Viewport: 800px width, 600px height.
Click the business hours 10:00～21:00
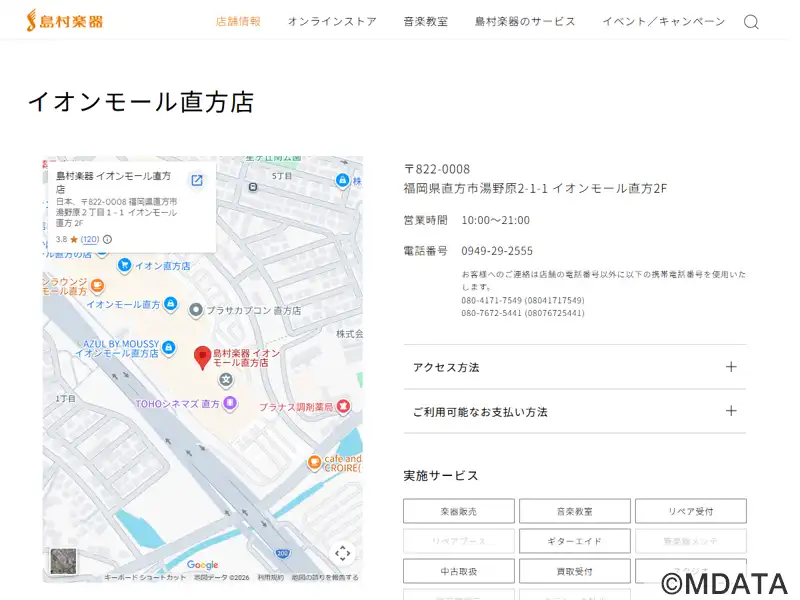tap(495, 220)
